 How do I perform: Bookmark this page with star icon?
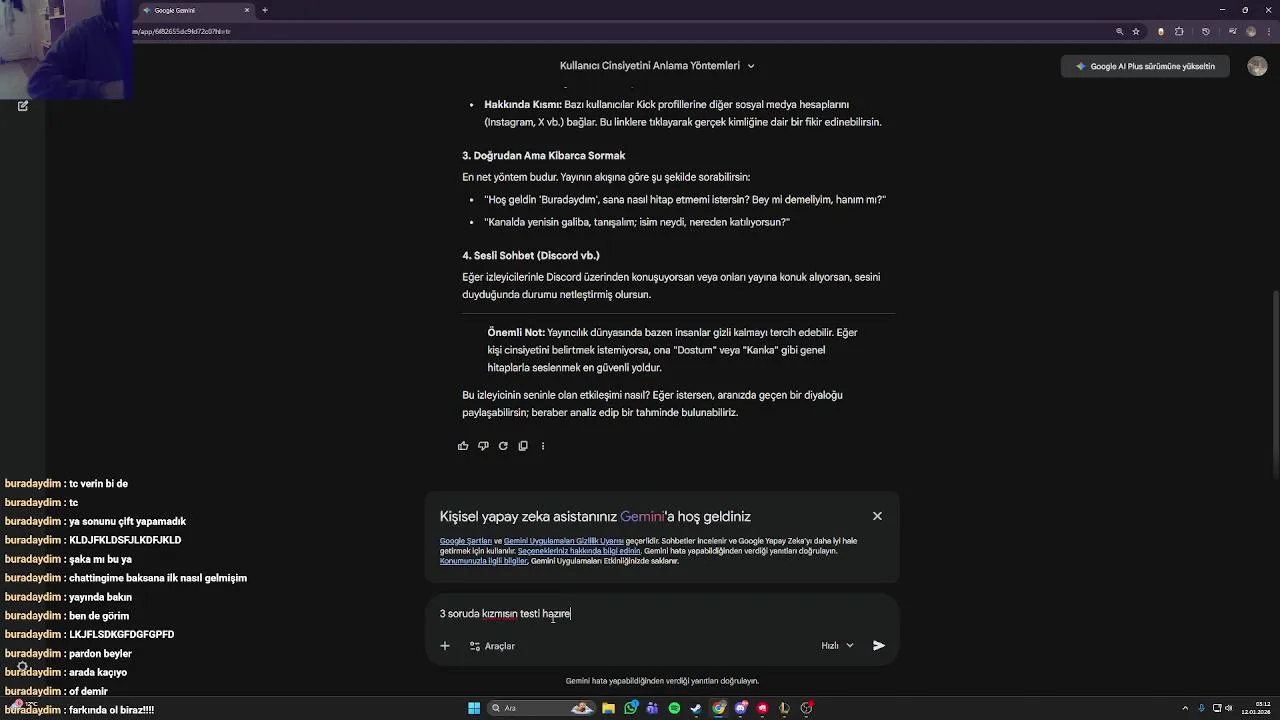(x=1136, y=31)
